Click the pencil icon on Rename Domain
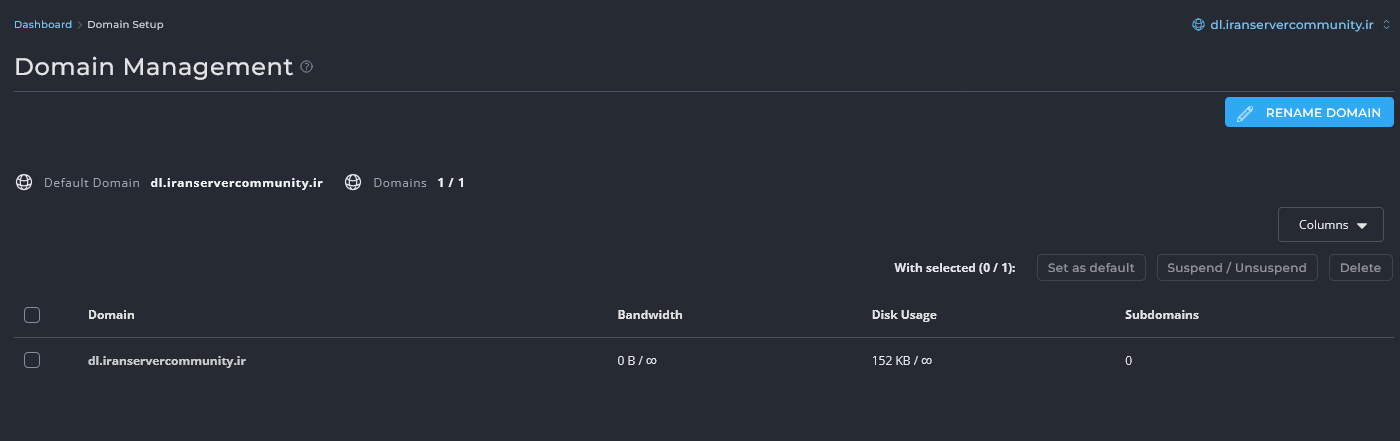Screen dimensions: 1400x441 [x=1245, y=113]
